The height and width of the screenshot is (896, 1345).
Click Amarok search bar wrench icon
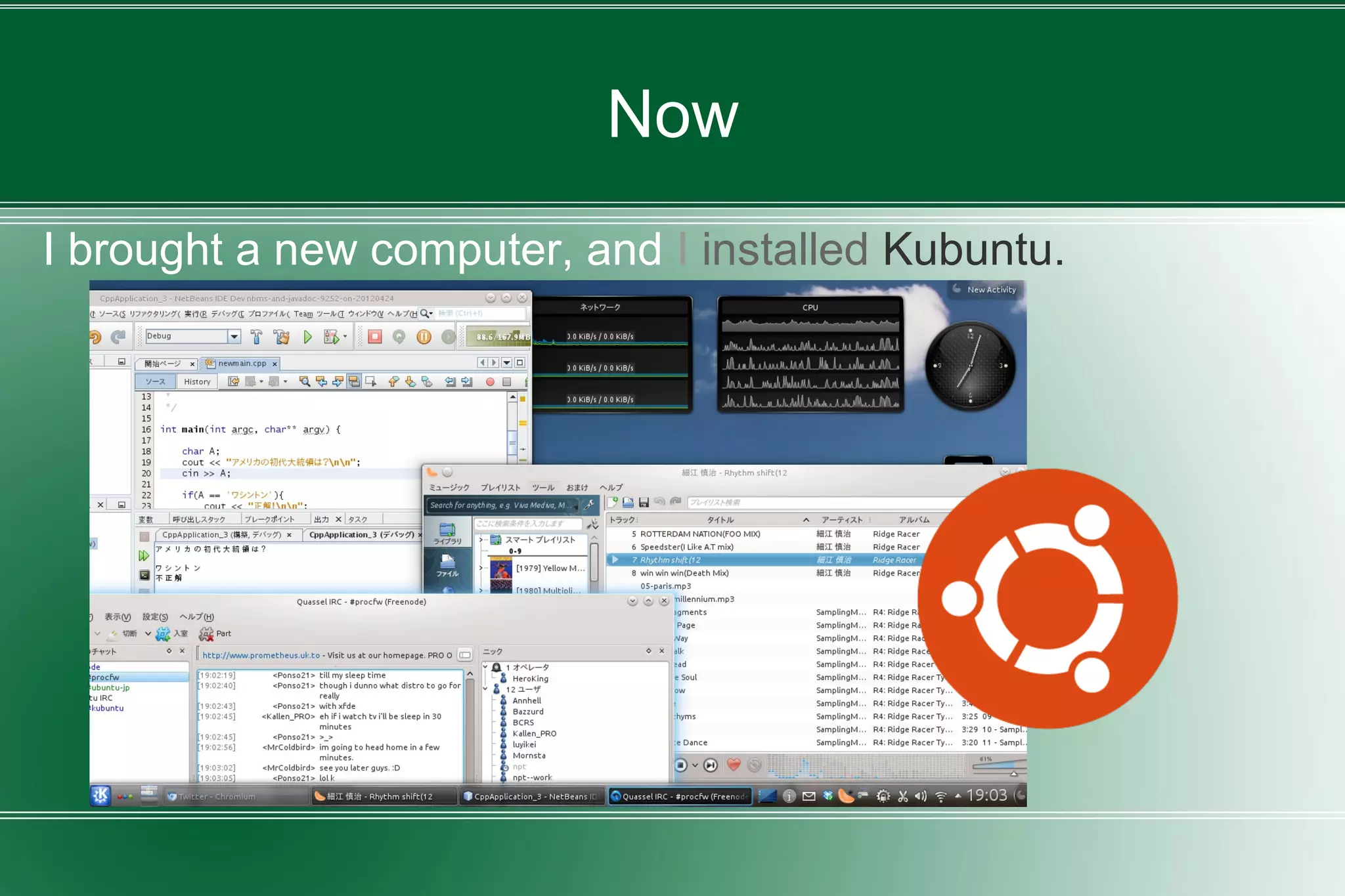pyautogui.click(x=589, y=505)
